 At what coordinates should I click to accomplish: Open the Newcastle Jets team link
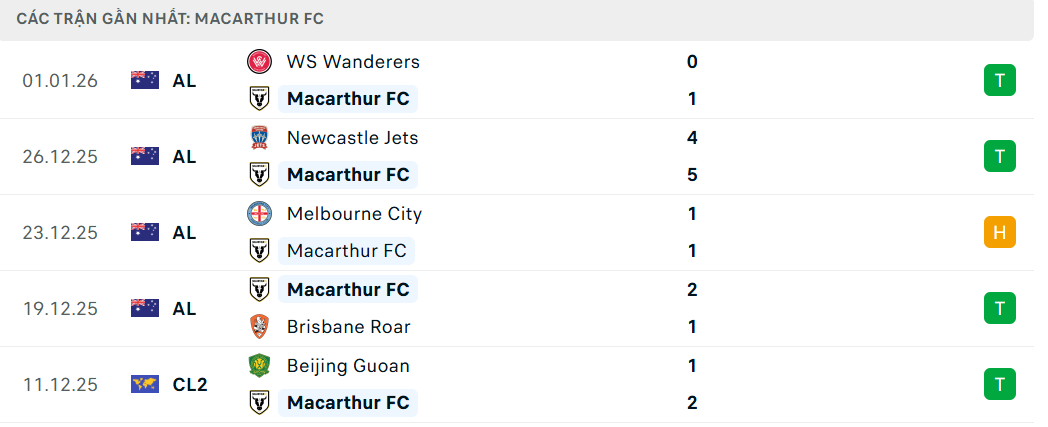pyautogui.click(x=352, y=138)
